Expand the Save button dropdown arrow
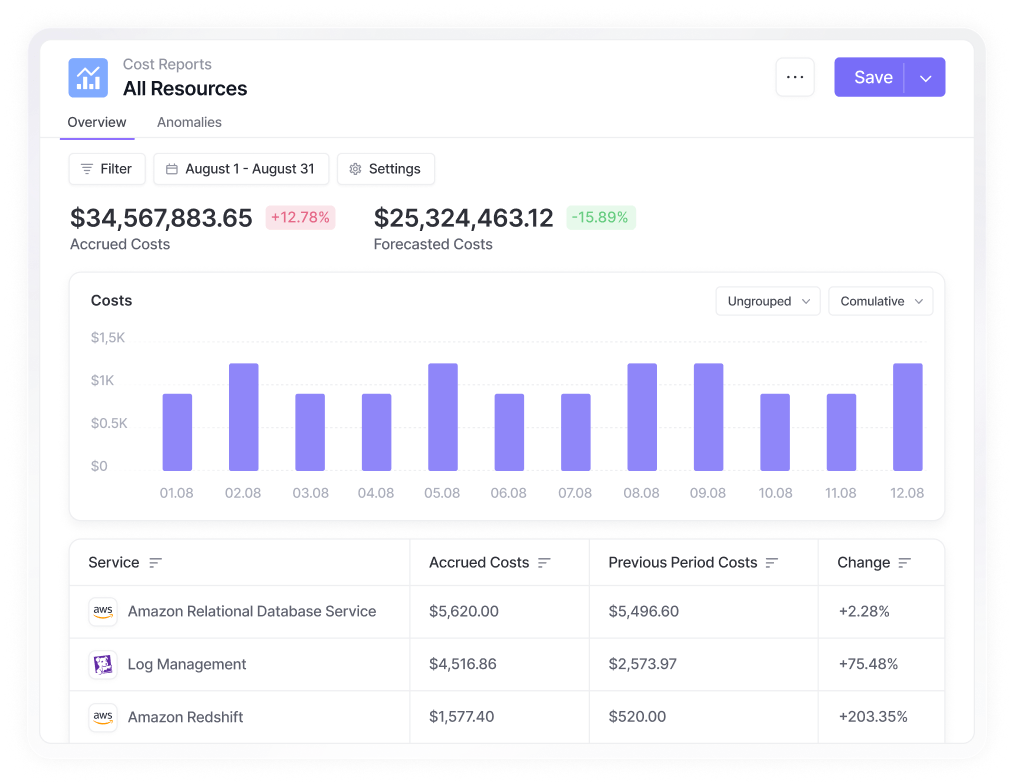 pos(925,78)
